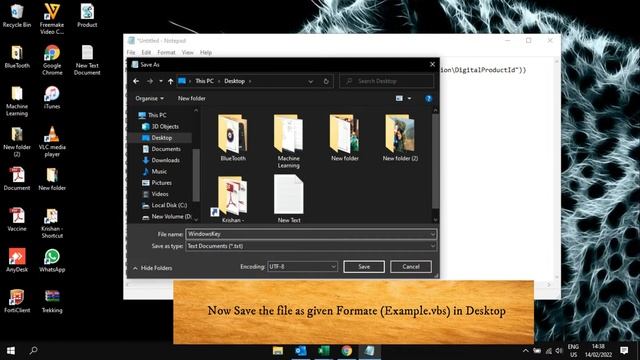Open New folder desktop icon
This screenshot has width=640, height=360.
52,179
